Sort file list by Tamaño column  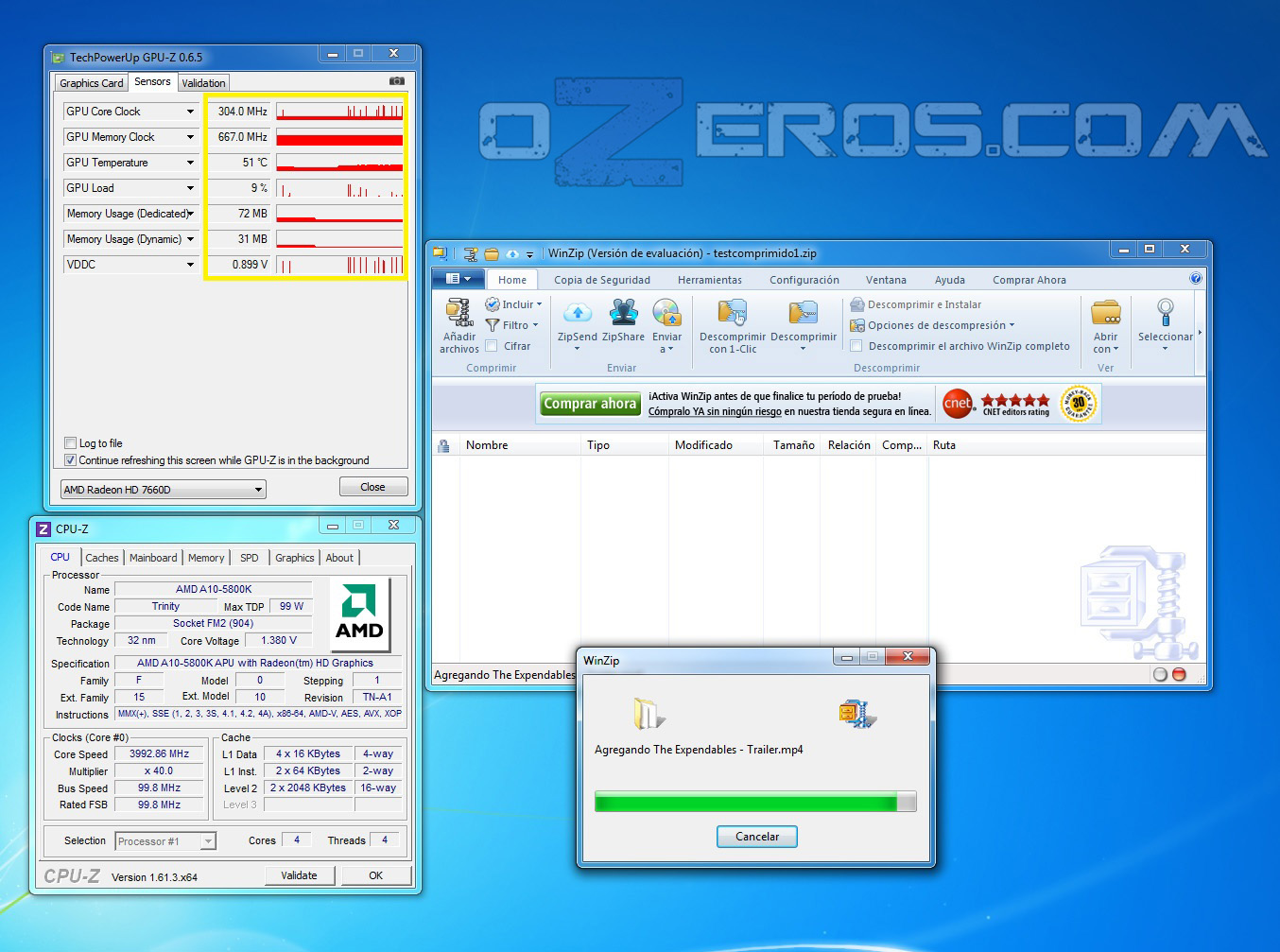793,445
